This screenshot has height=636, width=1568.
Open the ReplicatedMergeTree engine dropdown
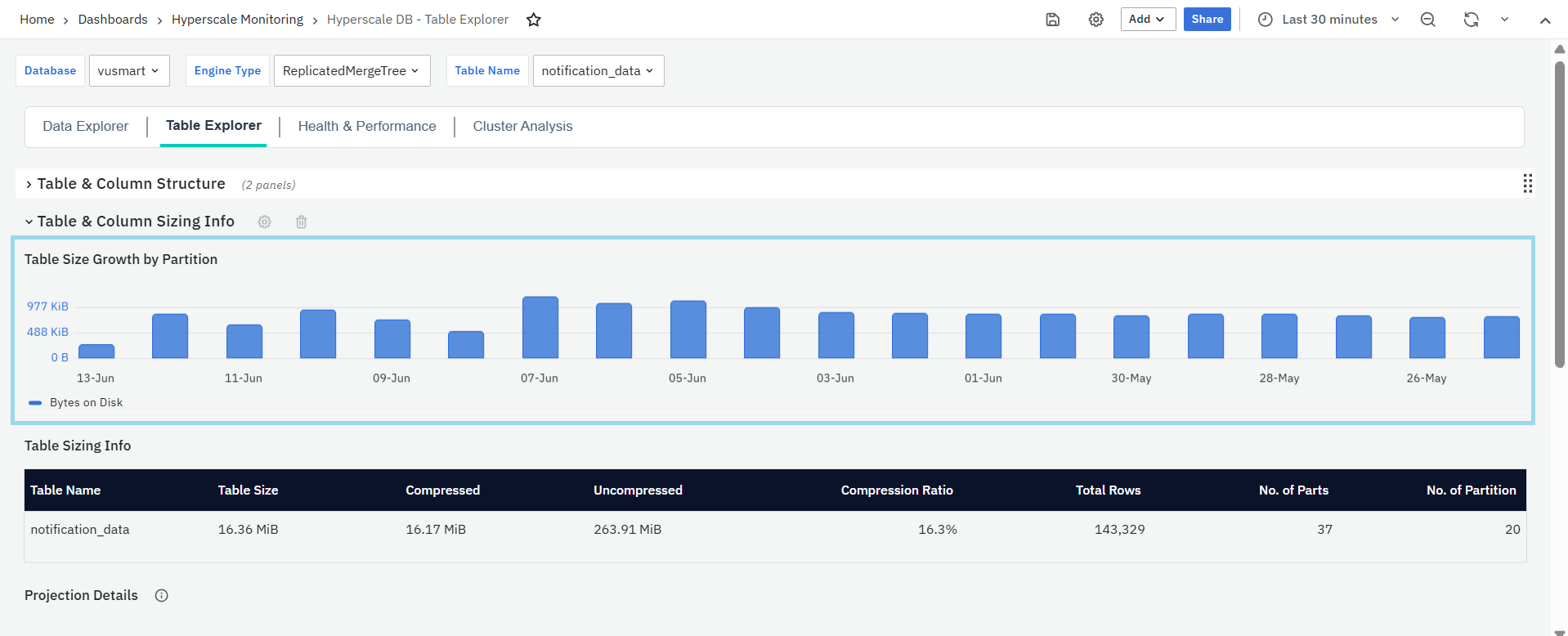coord(351,70)
